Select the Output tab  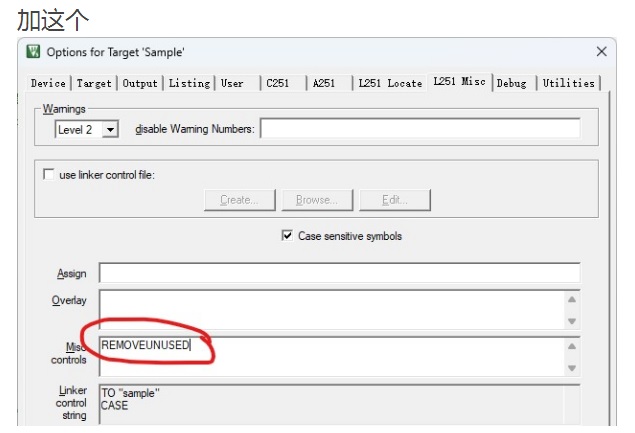click(140, 83)
